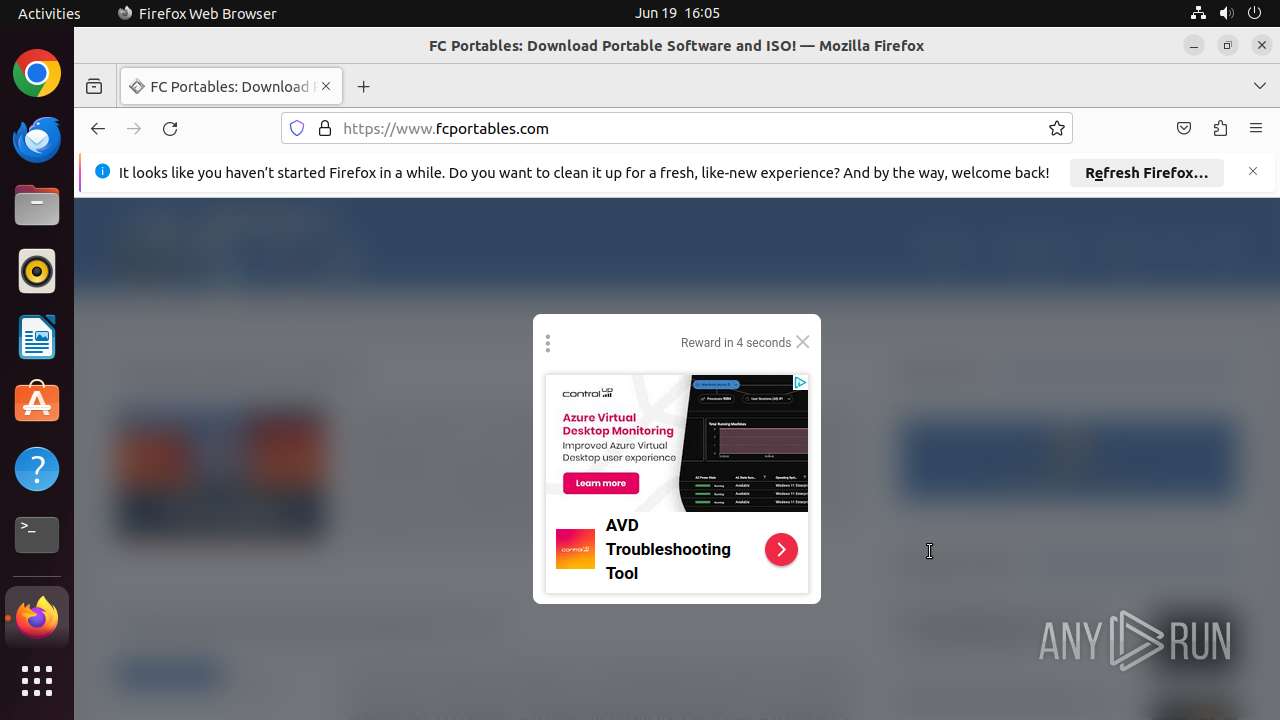Reload the current page
Viewport: 1280px width, 720px height.
click(170, 129)
